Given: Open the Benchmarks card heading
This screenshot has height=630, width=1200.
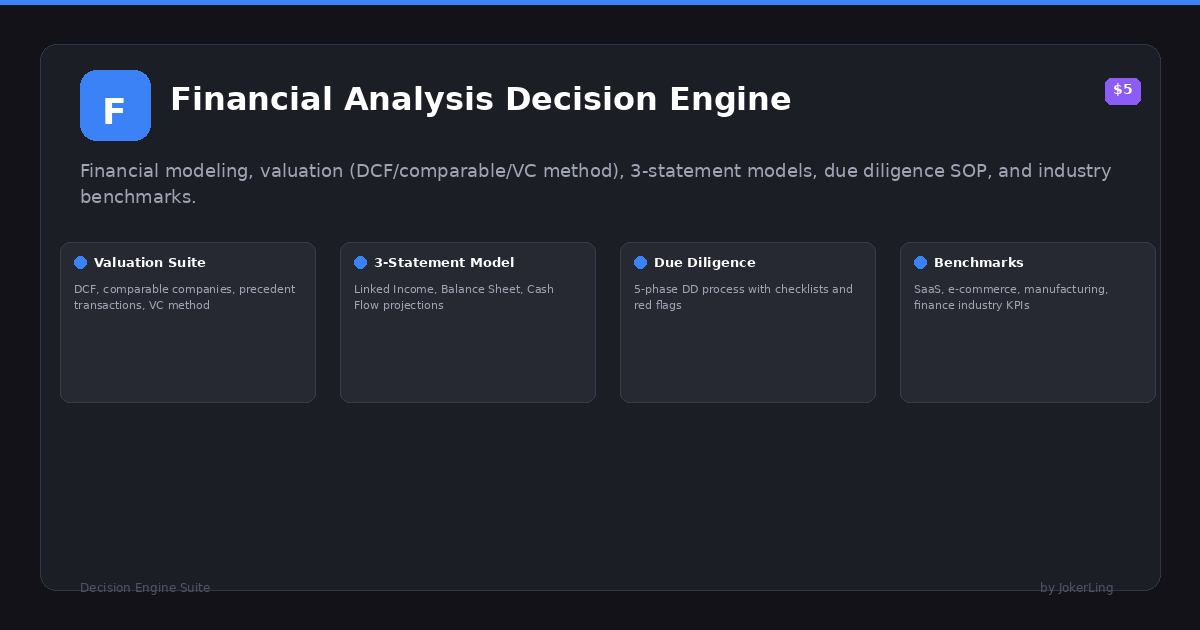Looking at the screenshot, I should pyautogui.click(x=979, y=262).
